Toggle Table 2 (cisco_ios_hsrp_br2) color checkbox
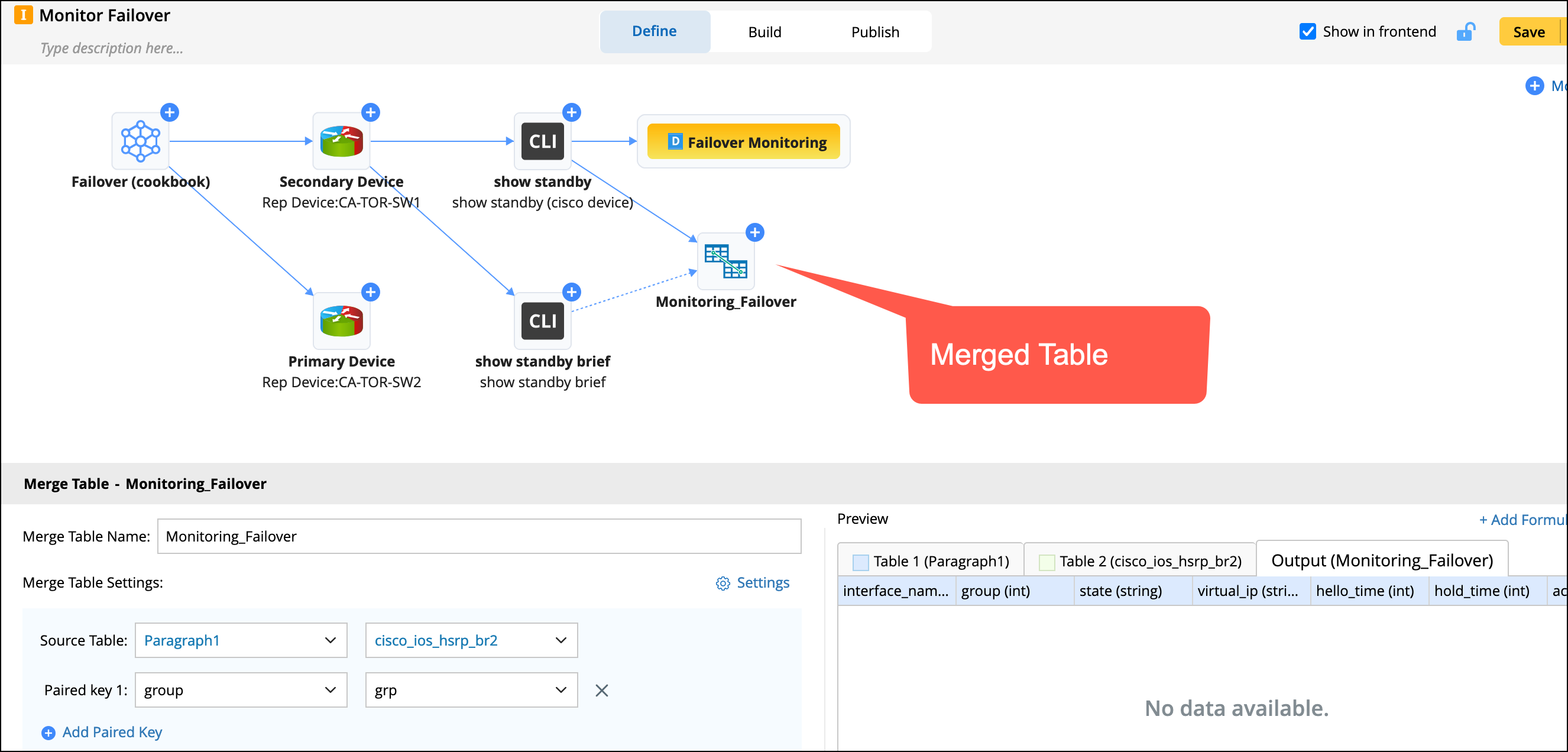Viewport: 1568px width, 752px height. click(1047, 562)
